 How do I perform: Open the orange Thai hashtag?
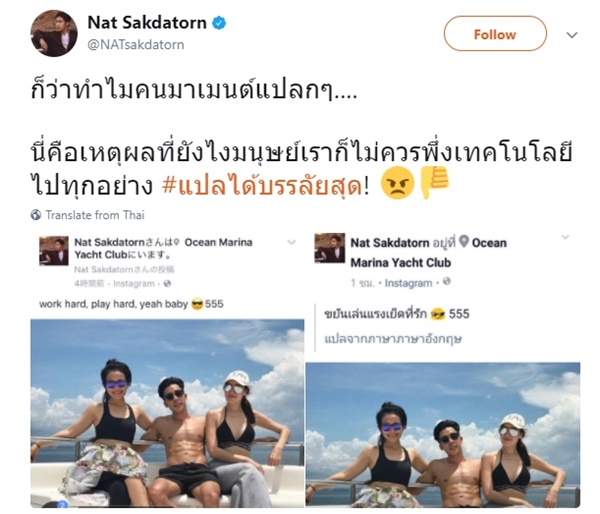point(262,186)
